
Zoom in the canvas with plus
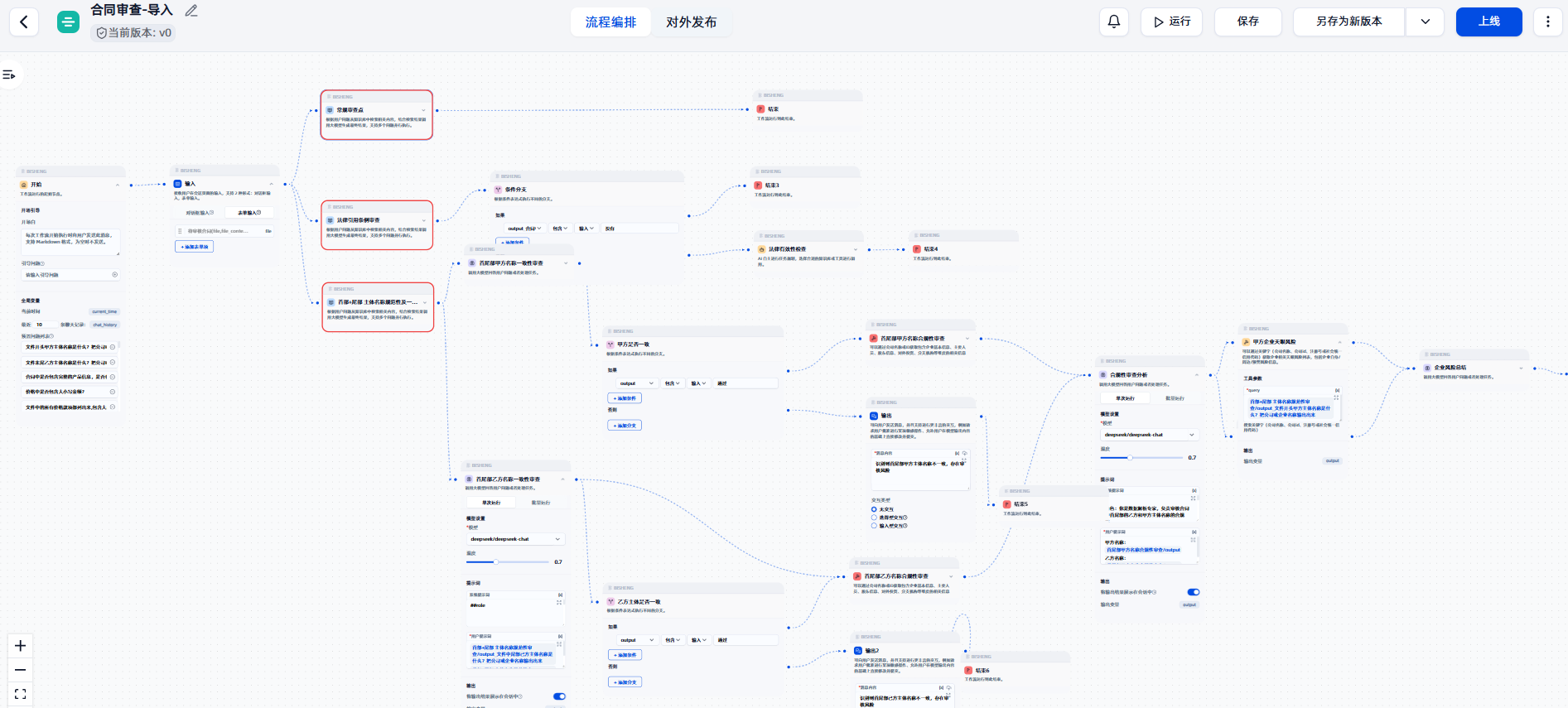tap(21, 646)
